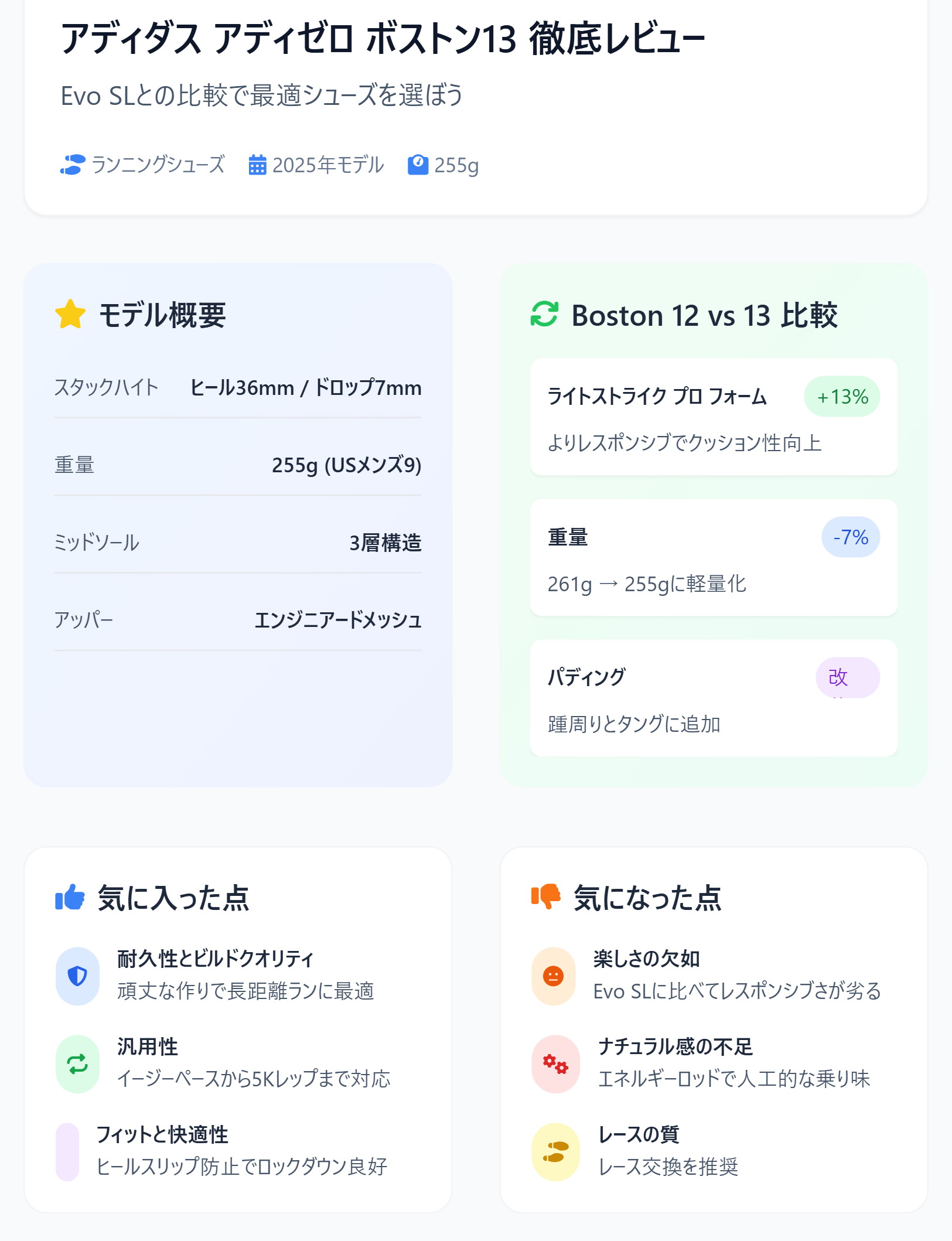Click the 3層構造 midsole value

385,543
